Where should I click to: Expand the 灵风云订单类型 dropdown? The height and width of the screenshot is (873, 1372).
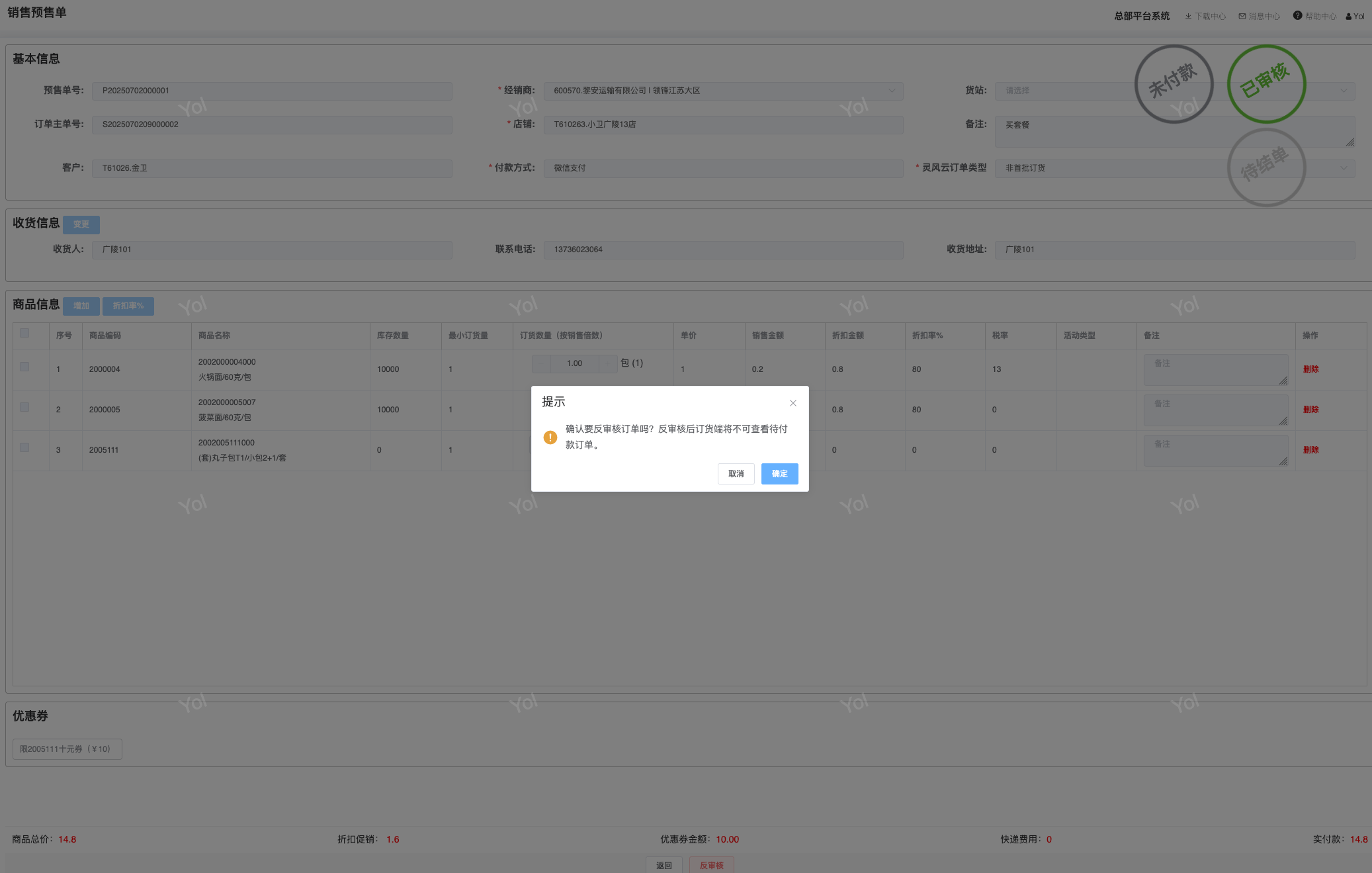[x=1343, y=168]
